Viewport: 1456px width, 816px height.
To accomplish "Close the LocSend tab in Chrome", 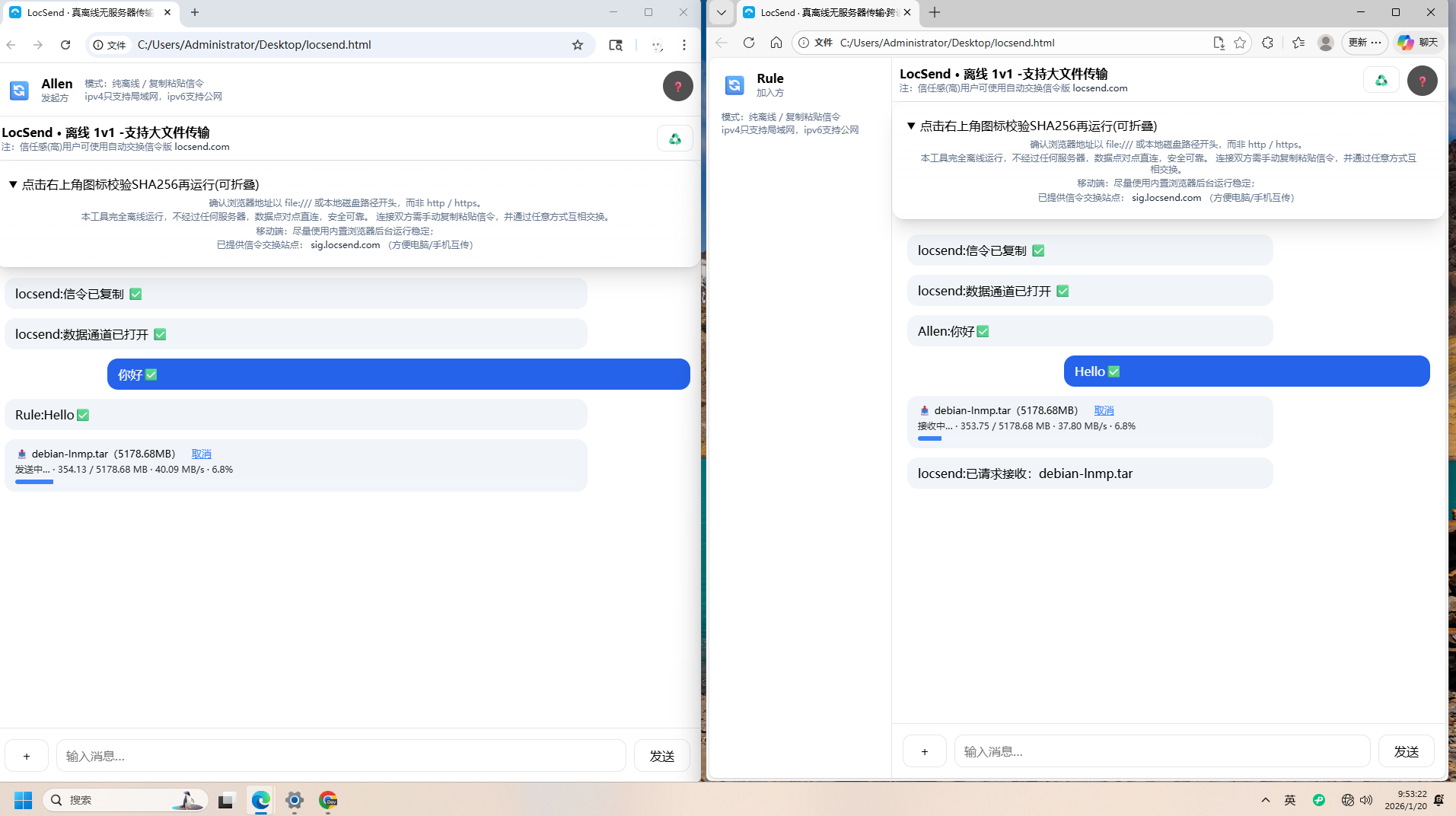I will 167,12.
